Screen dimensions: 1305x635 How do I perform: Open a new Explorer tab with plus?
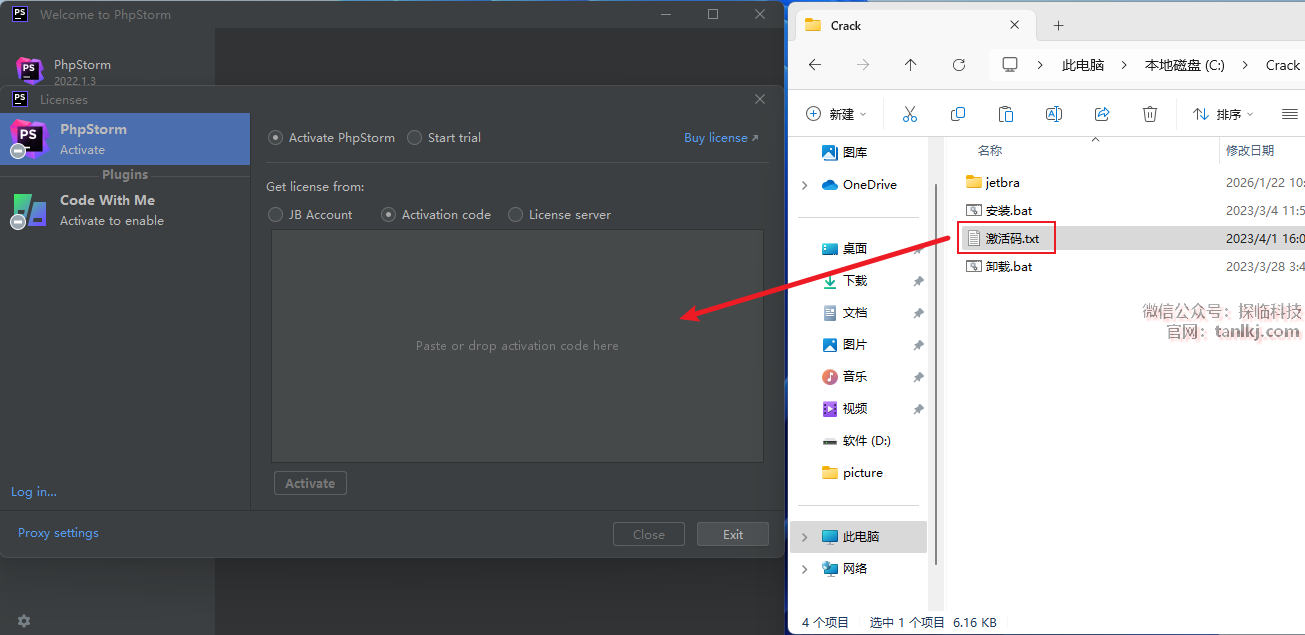(x=1058, y=26)
